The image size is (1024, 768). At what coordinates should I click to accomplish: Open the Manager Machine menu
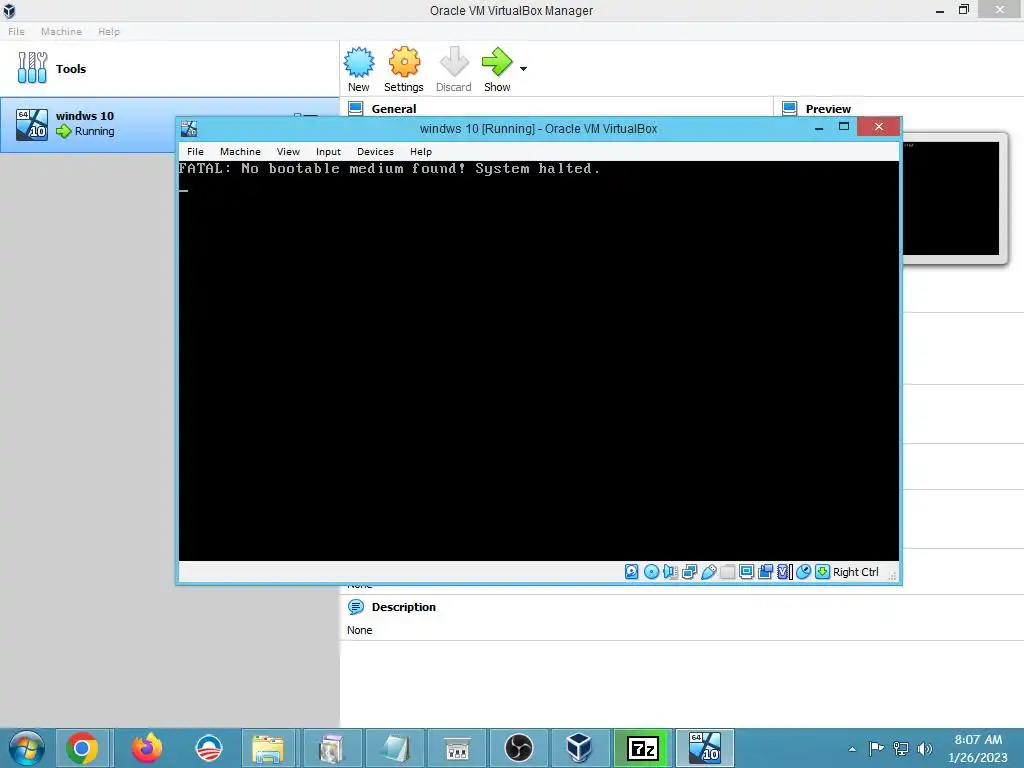[61, 31]
